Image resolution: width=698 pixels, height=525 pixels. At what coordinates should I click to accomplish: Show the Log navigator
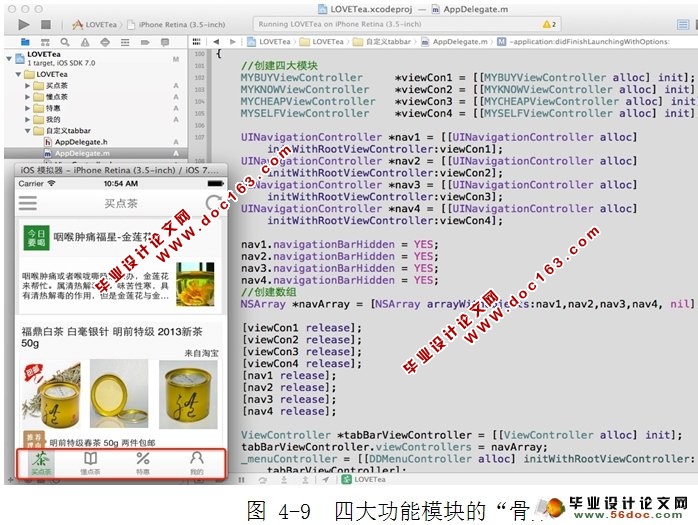tap(165, 42)
